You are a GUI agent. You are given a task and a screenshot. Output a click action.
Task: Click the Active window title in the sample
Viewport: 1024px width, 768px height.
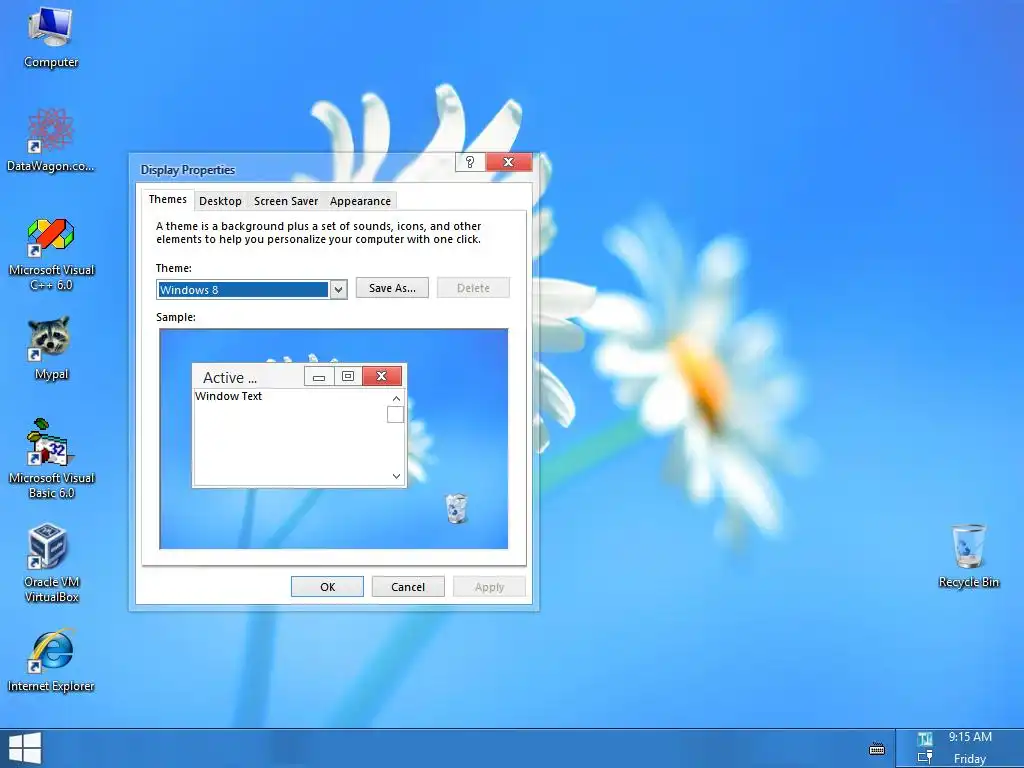(x=230, y=377)
